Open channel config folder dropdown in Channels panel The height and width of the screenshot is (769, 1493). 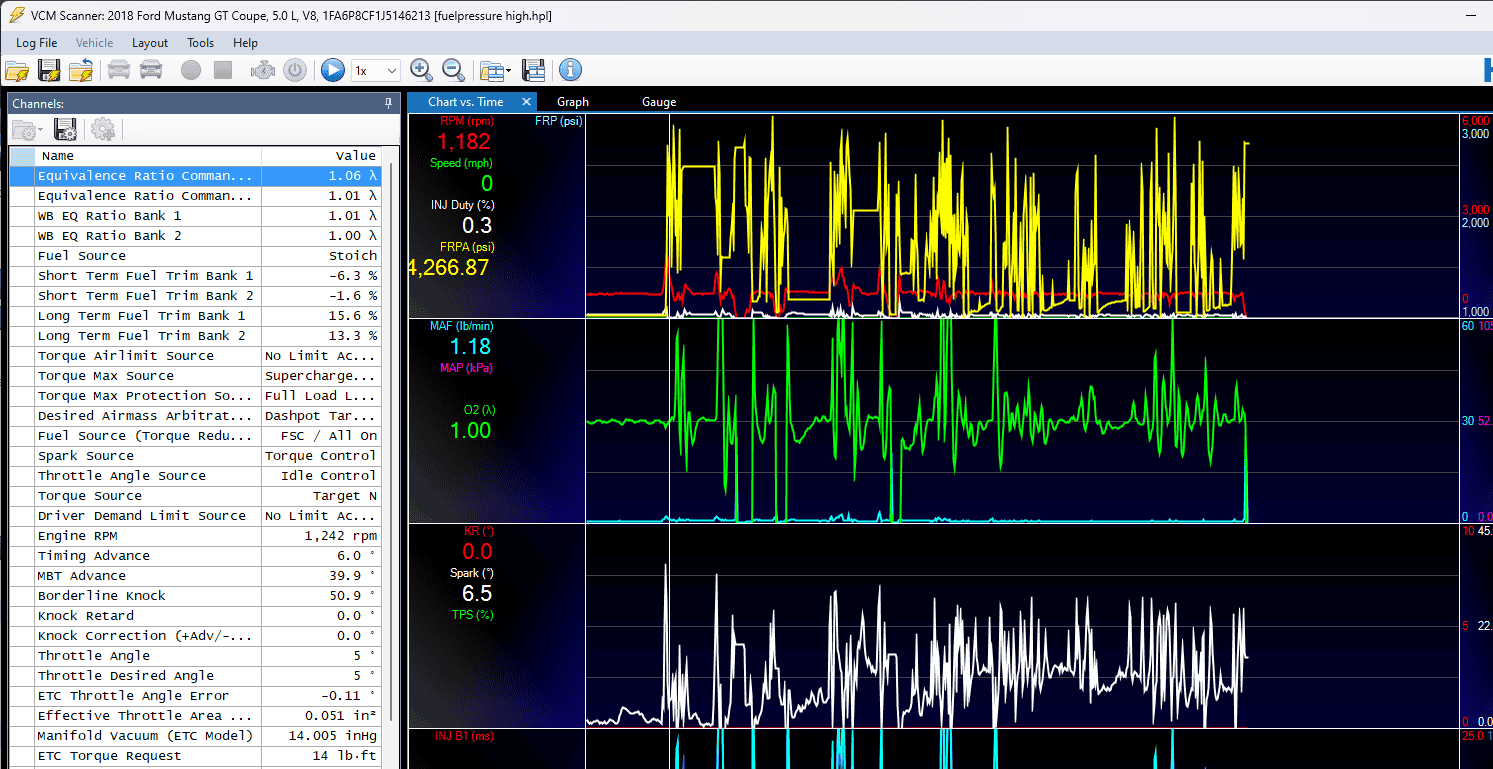pos(26,129)
